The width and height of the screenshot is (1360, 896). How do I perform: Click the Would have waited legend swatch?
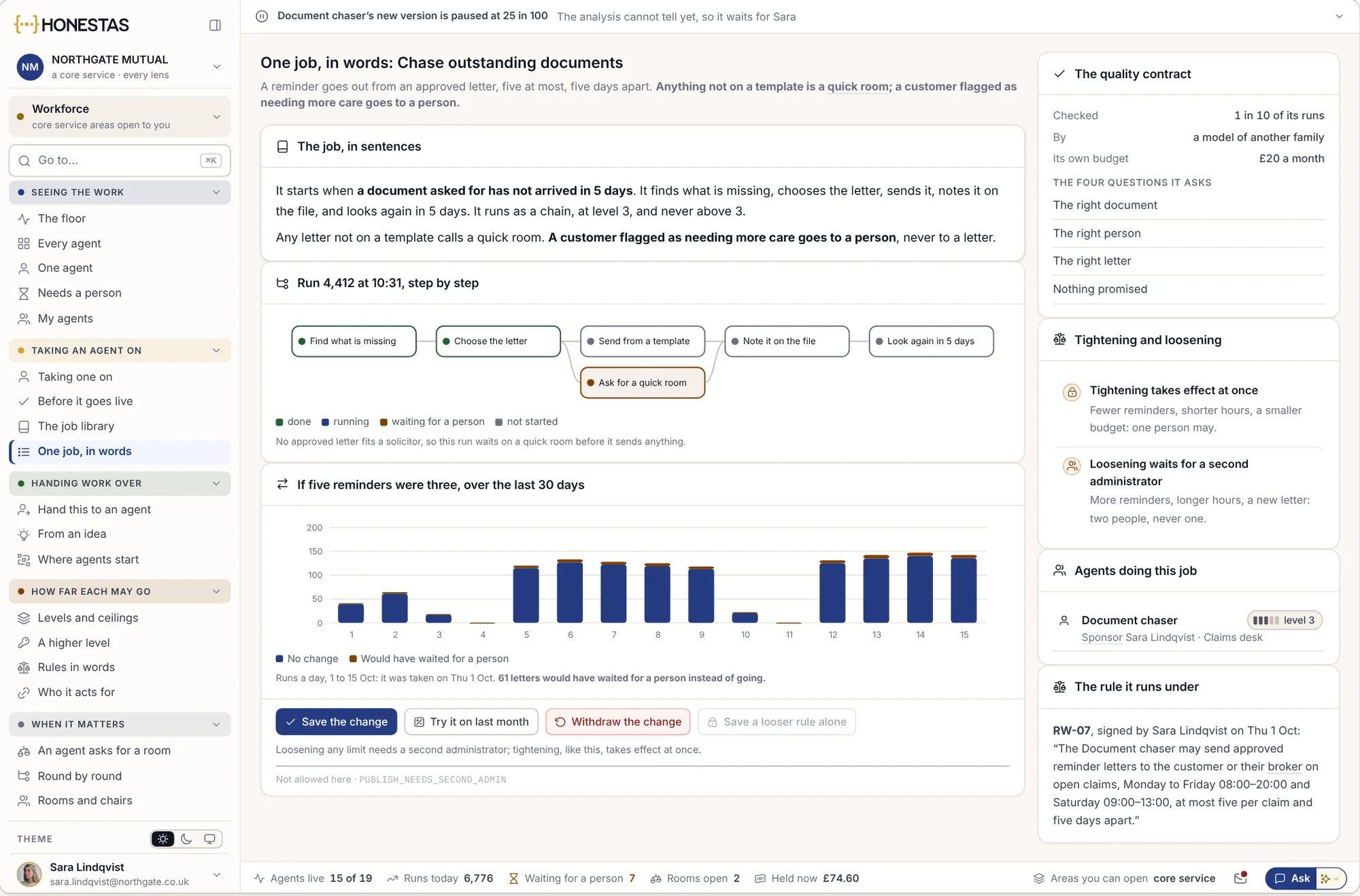click(x=353, y=659)
